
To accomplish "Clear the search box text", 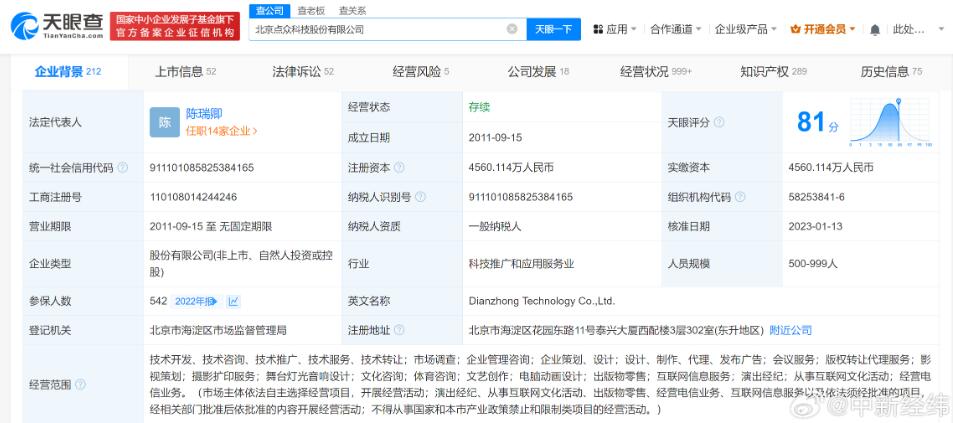I will pyautogui.click(x=512, y=30).
